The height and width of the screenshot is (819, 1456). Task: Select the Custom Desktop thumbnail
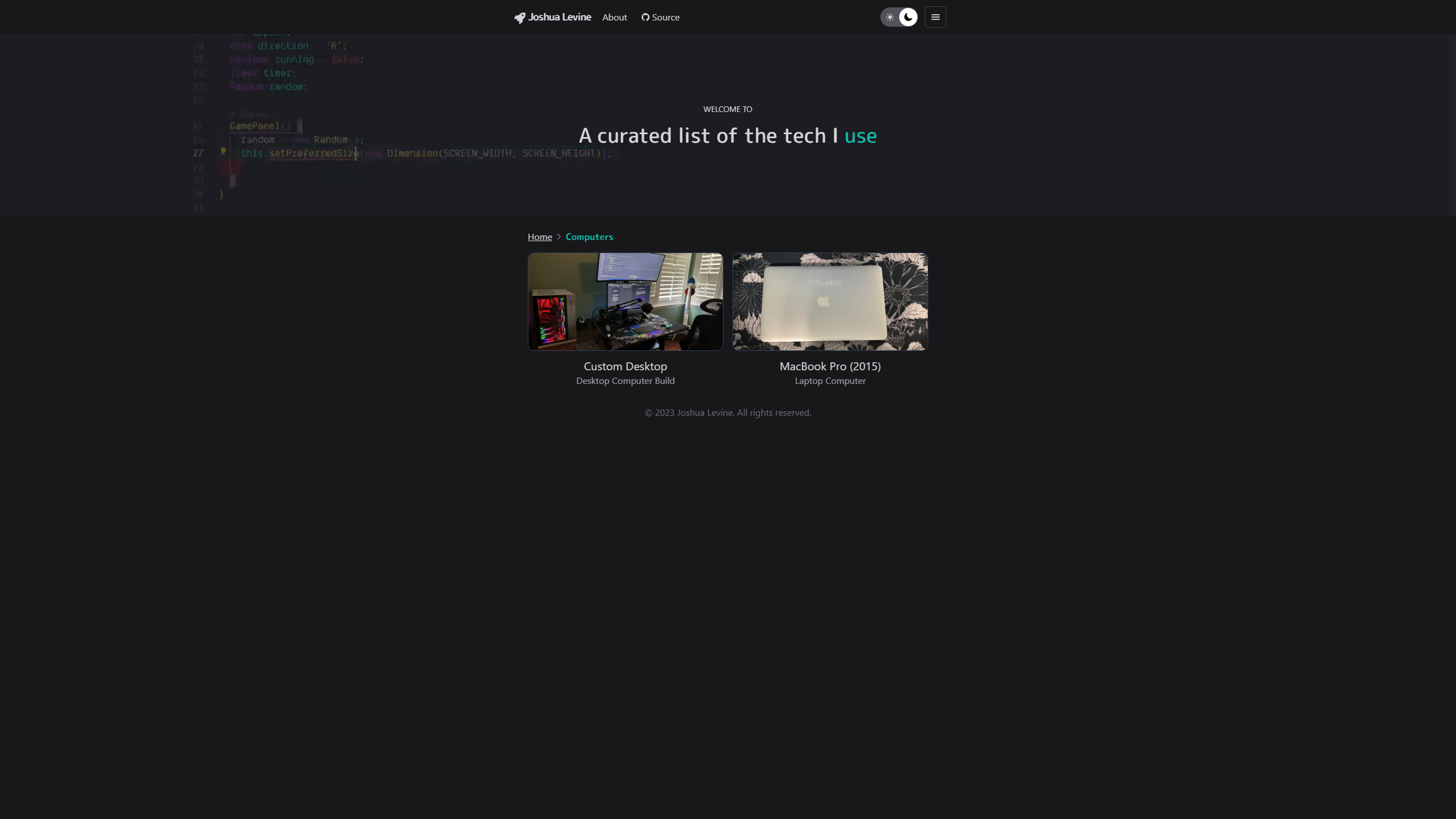pos(625,301)
